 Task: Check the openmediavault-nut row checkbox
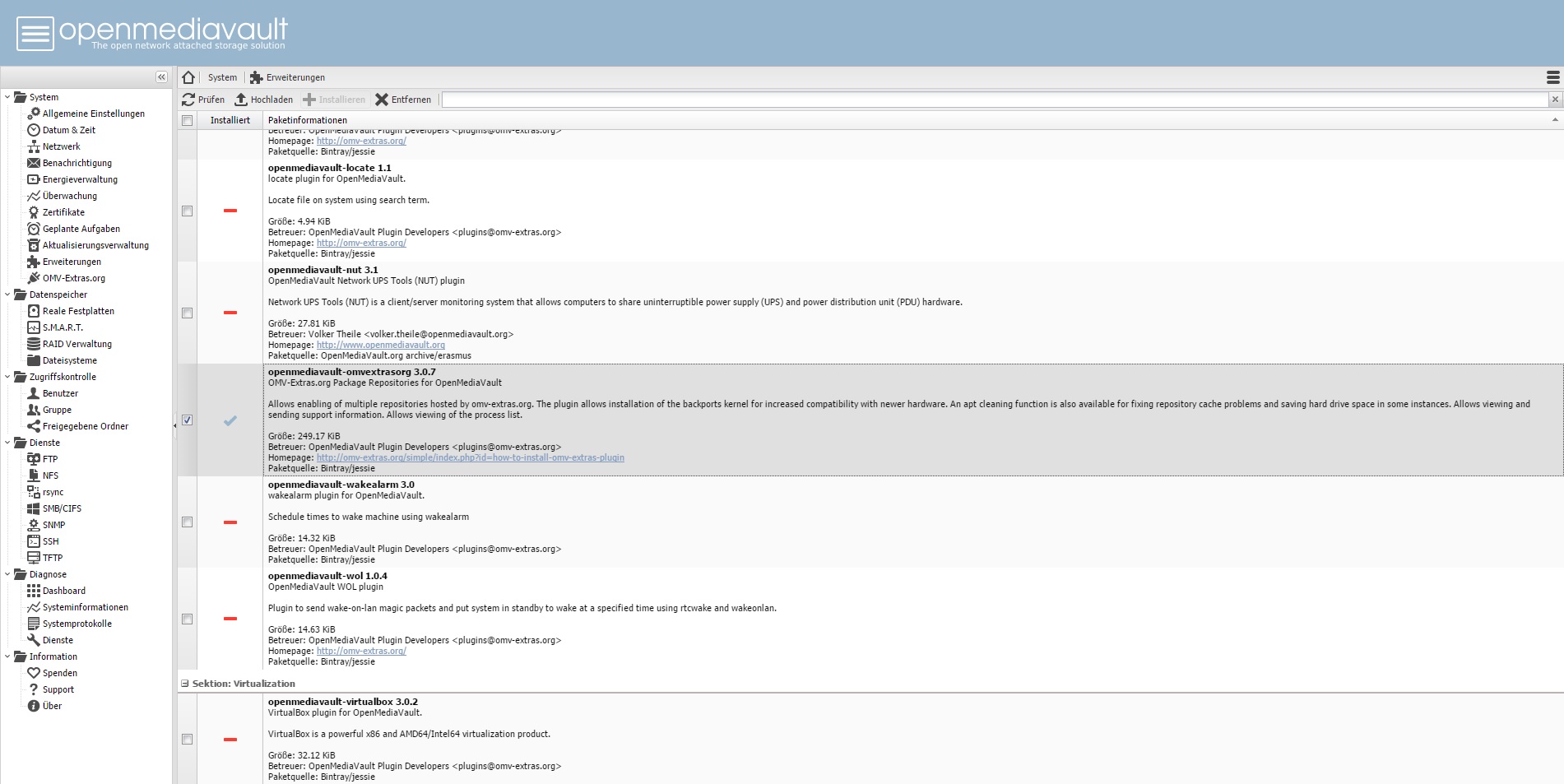(187, 313)
